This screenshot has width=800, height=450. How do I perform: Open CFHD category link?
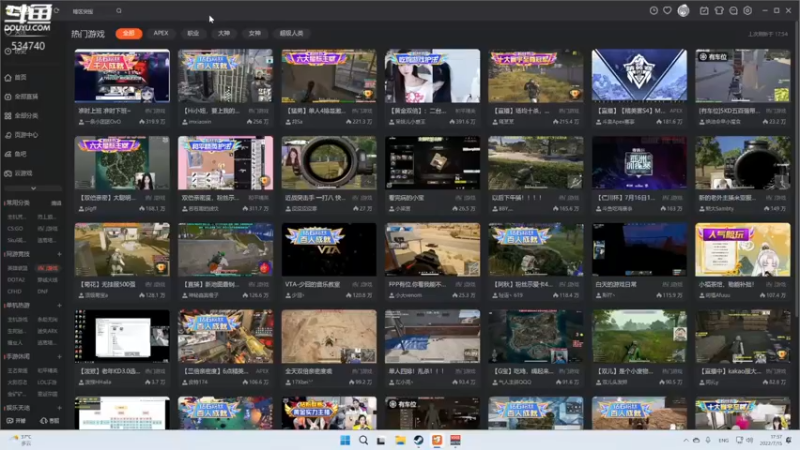pyautogui.click(x=15, y=291)
